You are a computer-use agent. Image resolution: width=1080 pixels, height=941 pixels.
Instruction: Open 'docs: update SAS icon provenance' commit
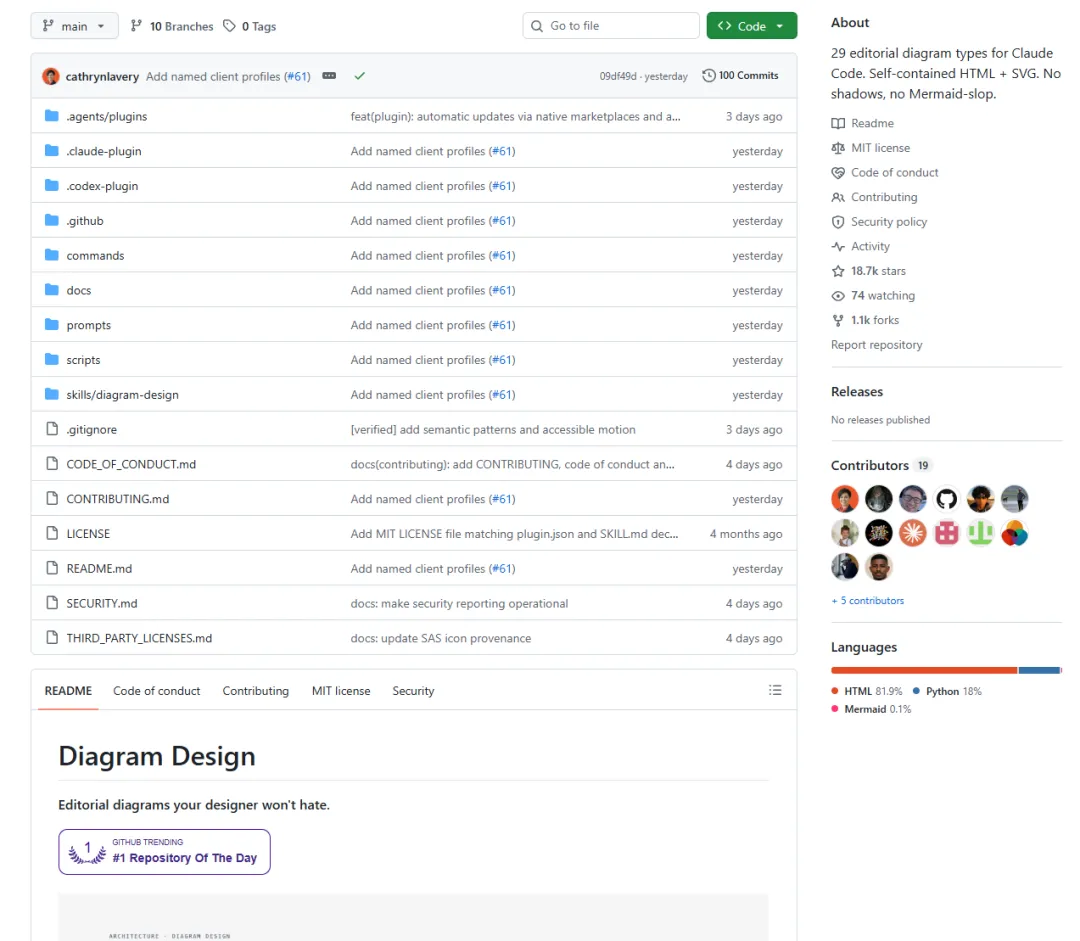pos(441,638)
